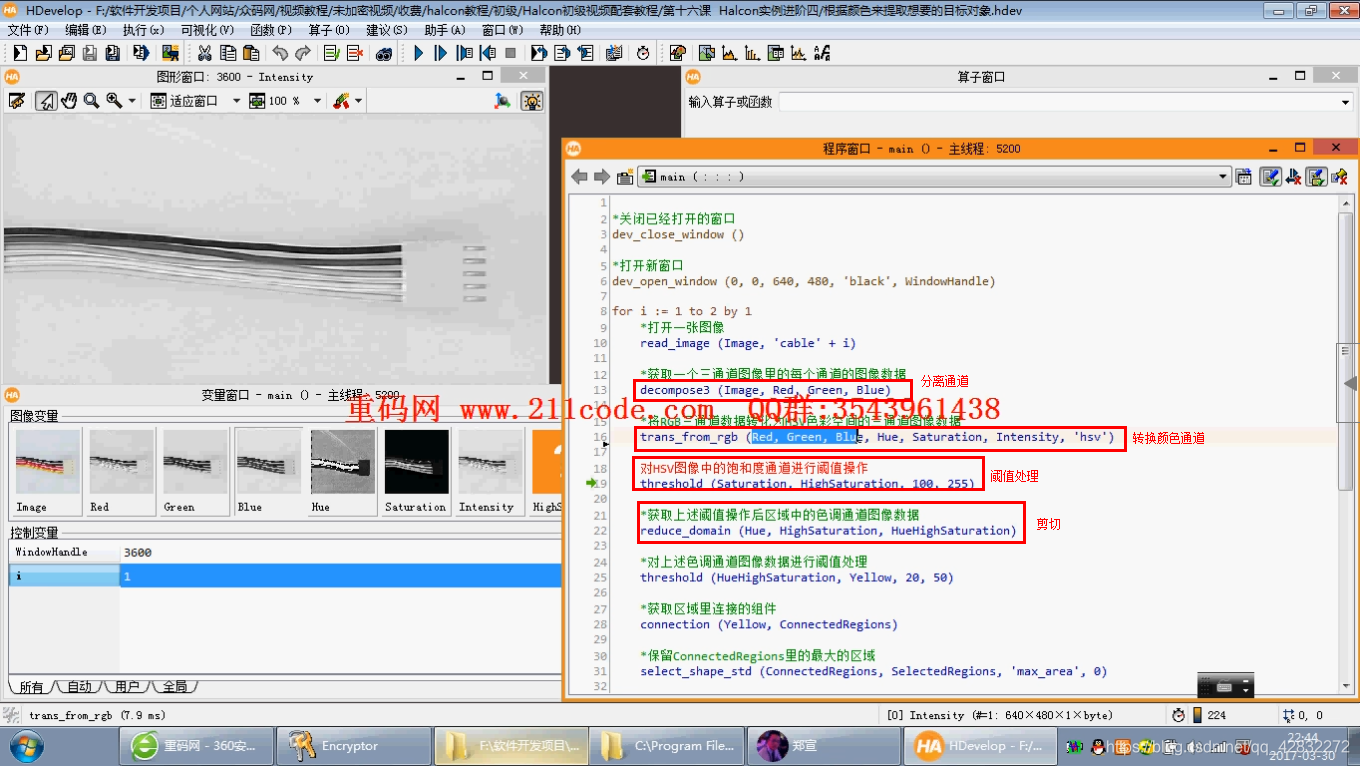
Task: Click the procedure icon beside the main dropdown
Action: click(x=625, y=177)
